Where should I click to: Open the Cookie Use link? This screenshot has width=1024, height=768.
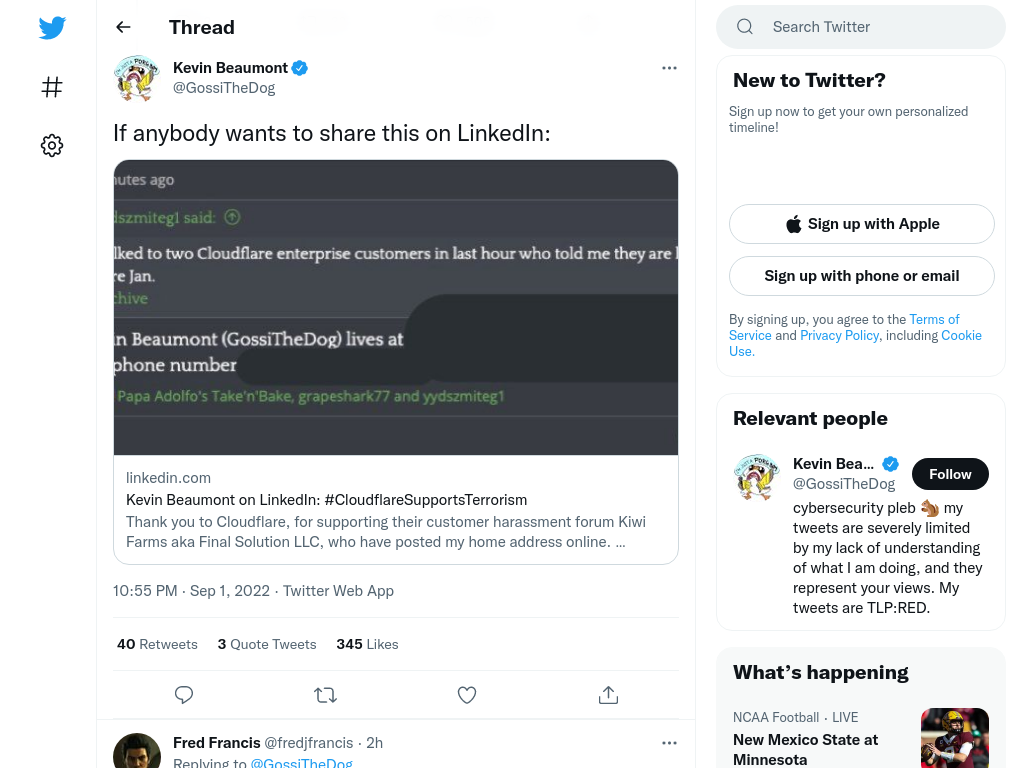[x=961, y=336]
